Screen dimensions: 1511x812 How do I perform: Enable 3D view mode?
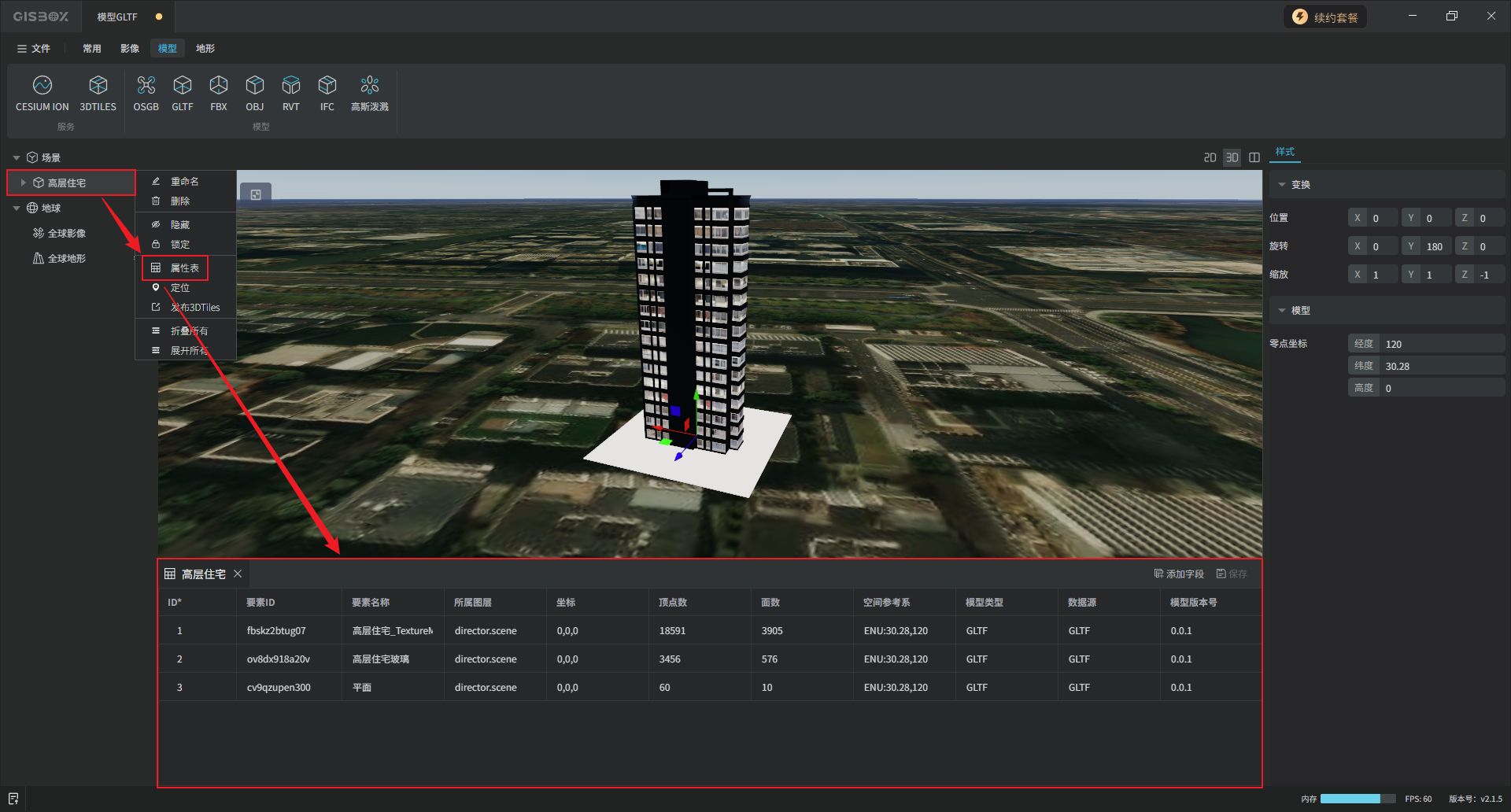1232,158
